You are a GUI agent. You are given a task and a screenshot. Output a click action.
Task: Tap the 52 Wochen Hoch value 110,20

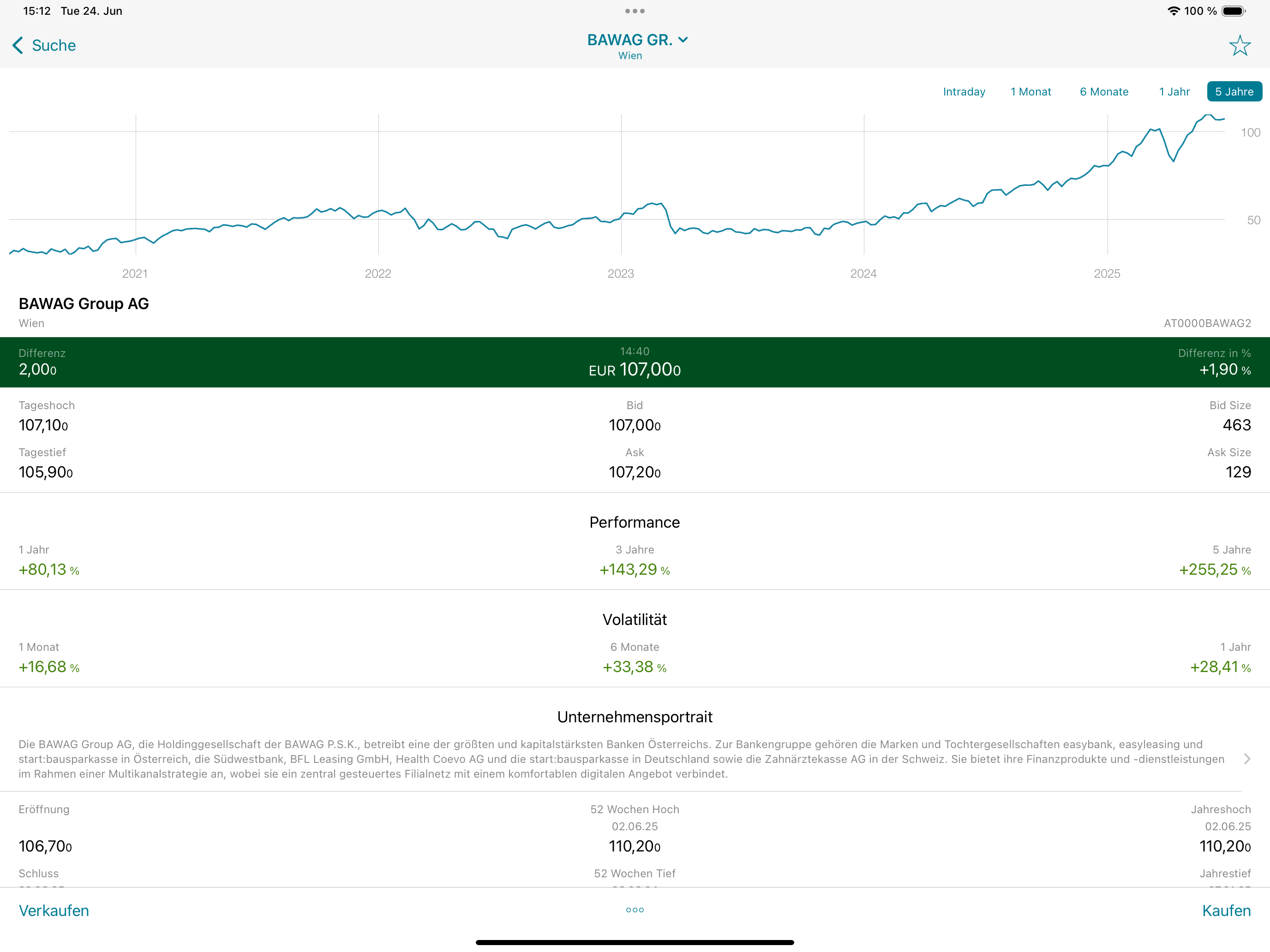click(x=635, y=846)
